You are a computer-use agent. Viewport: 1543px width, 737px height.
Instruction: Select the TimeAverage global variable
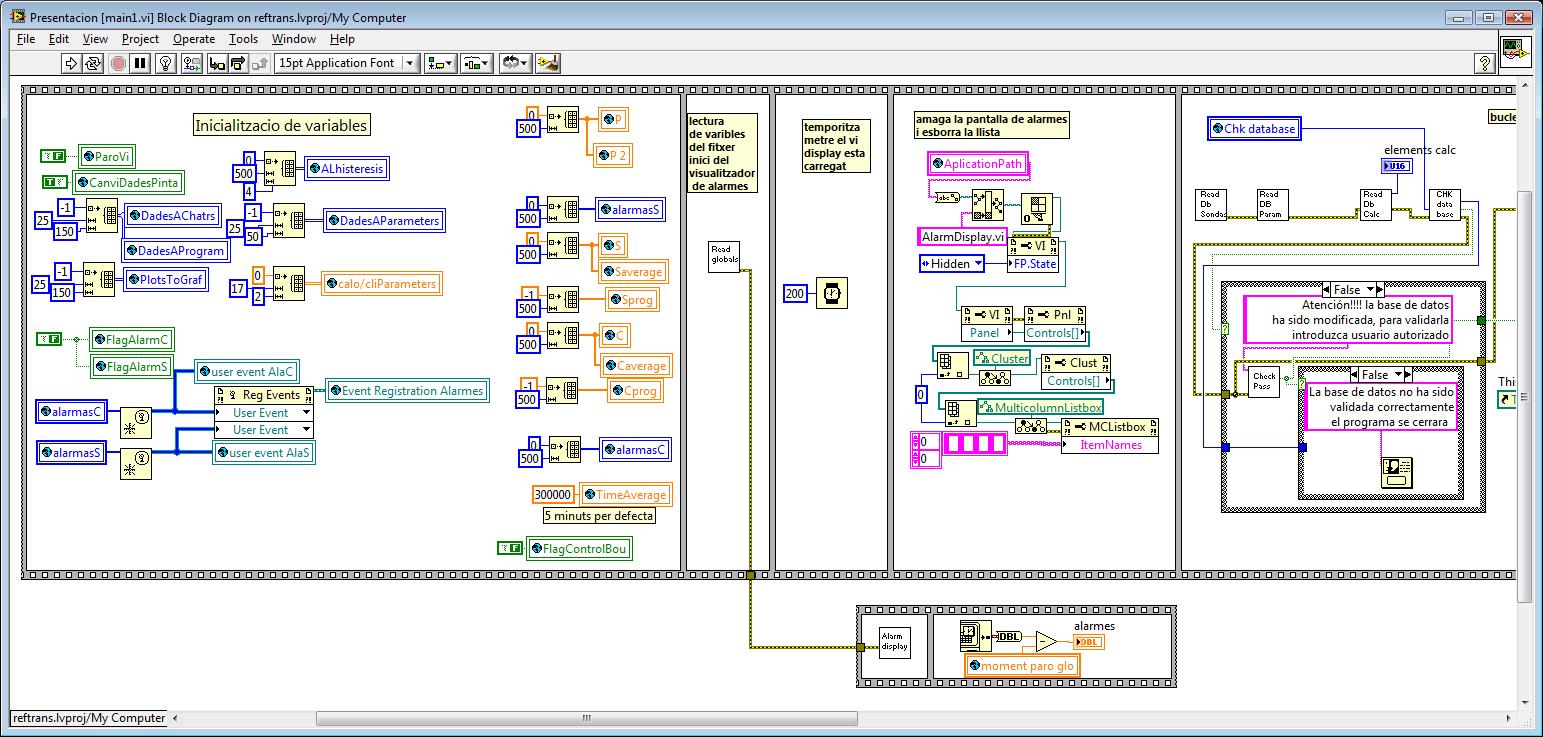tap(624, 494)
